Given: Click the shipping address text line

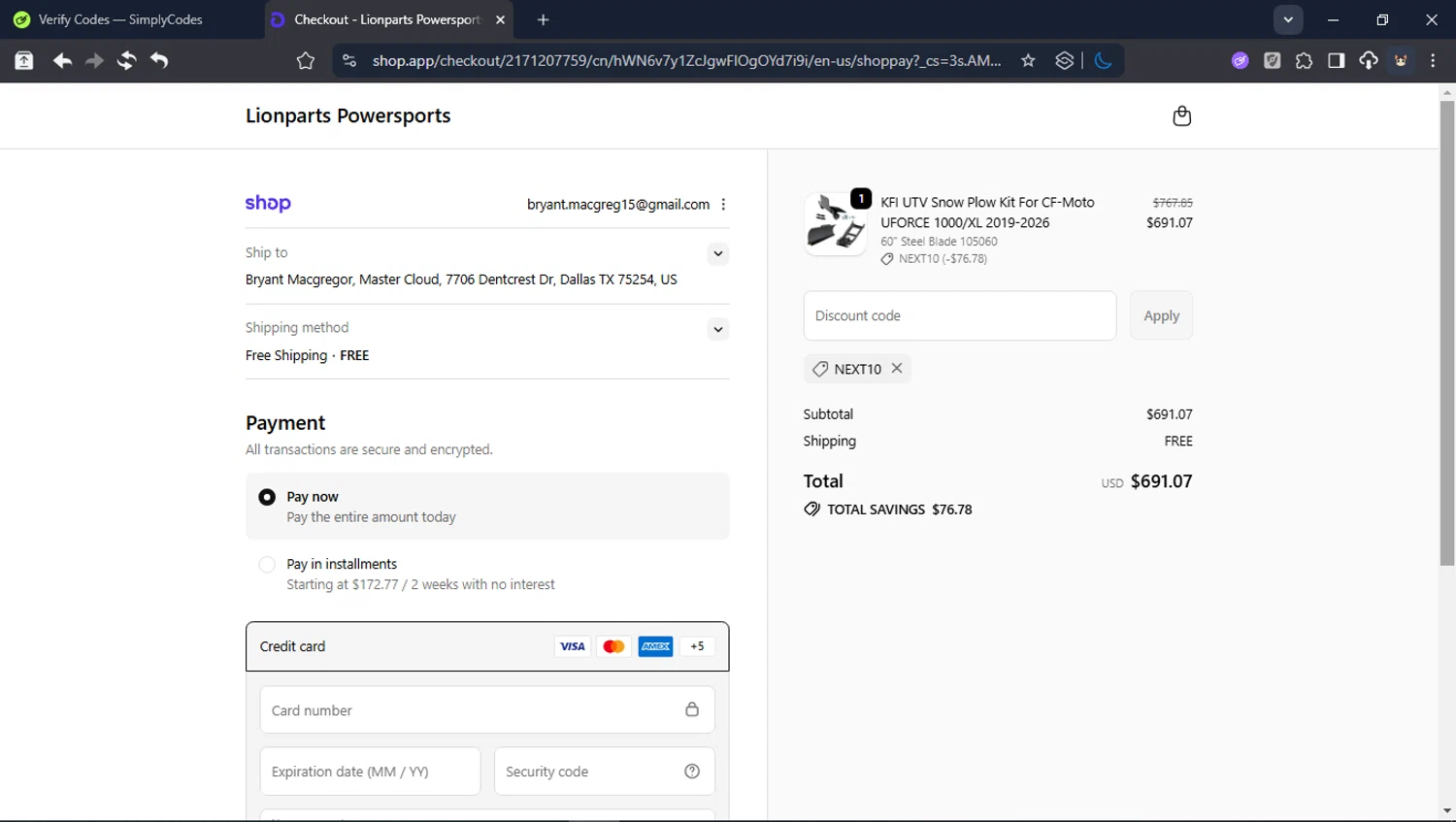Looking at the screenshot, I should (x=461, y=279).
